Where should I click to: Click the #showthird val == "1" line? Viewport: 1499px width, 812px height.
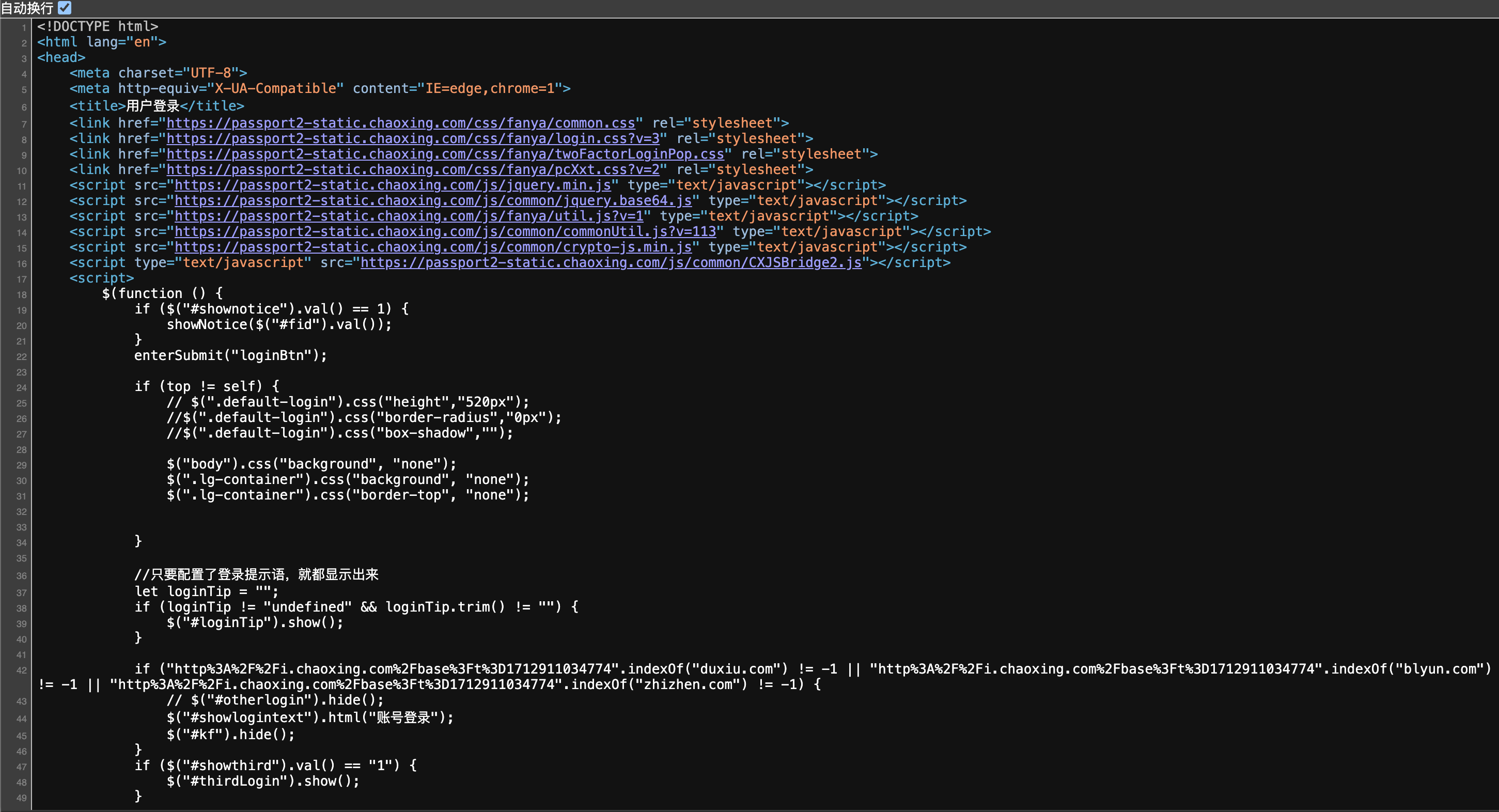276,766
